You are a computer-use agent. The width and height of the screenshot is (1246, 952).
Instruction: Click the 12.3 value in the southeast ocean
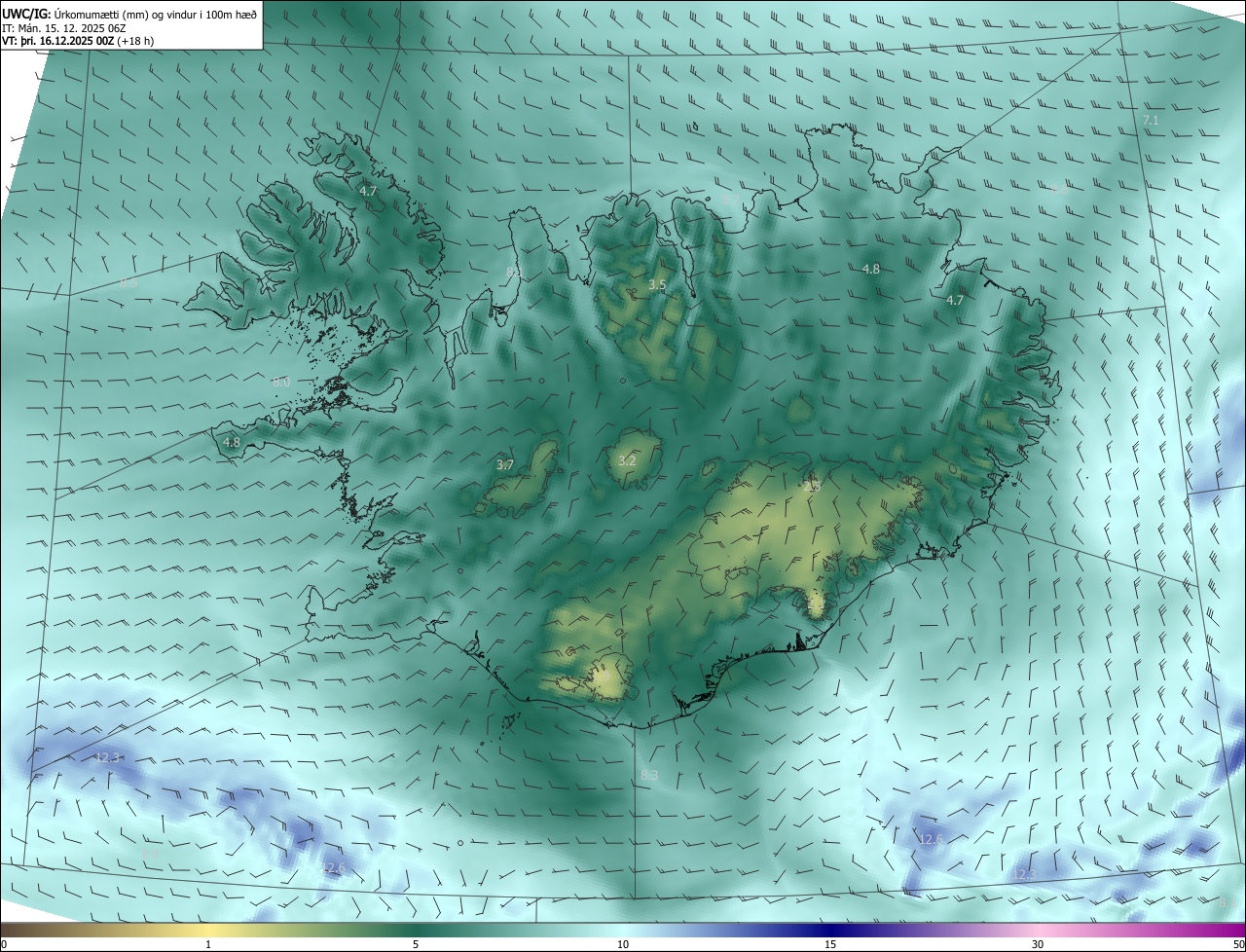[x=1024, y=875]
